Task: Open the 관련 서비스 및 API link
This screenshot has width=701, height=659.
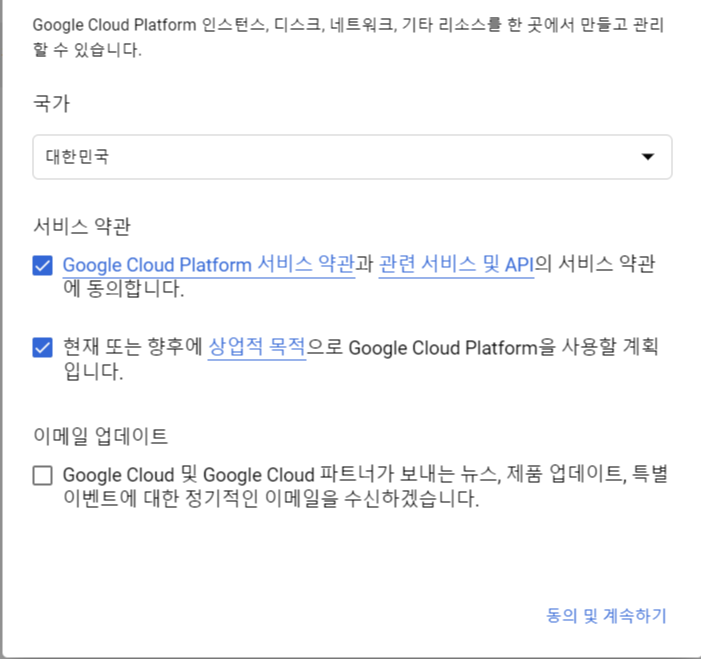Action: coord(456,264)
